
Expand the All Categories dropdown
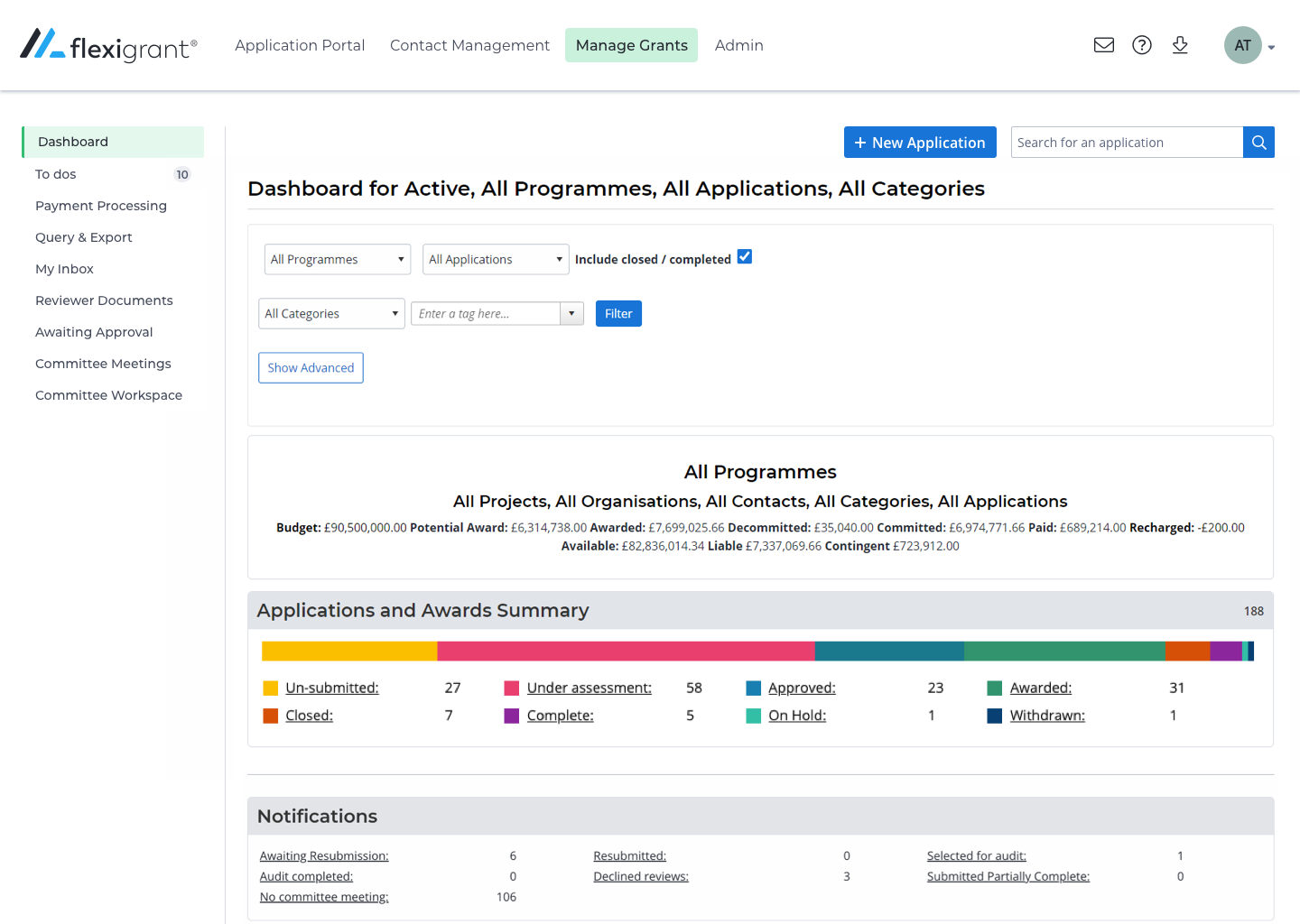(x=331, y=313)
